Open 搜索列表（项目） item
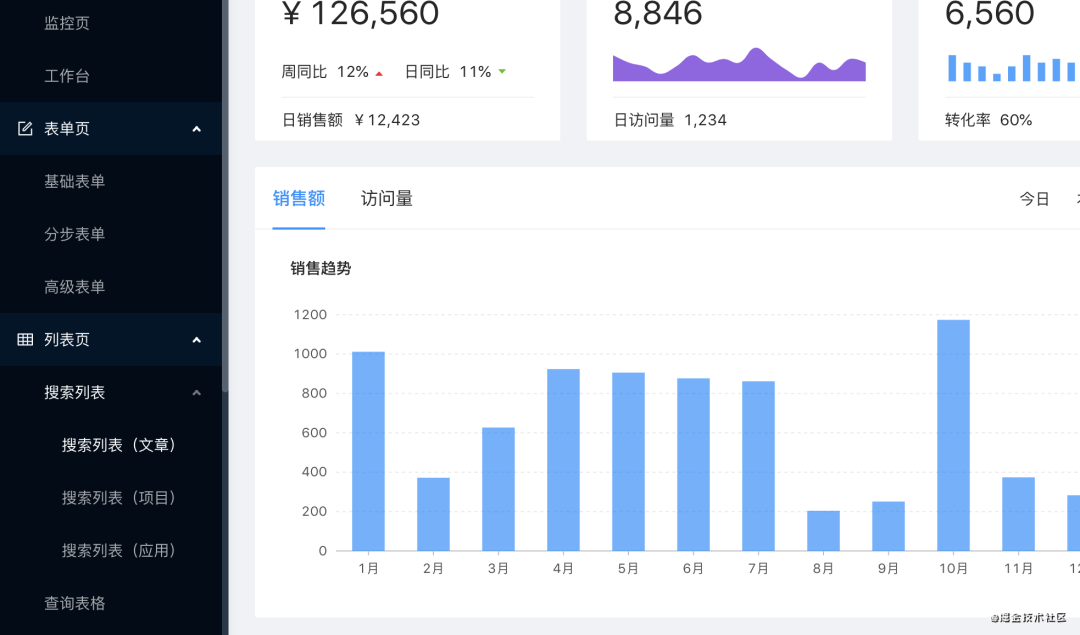 tap(118, 498)
